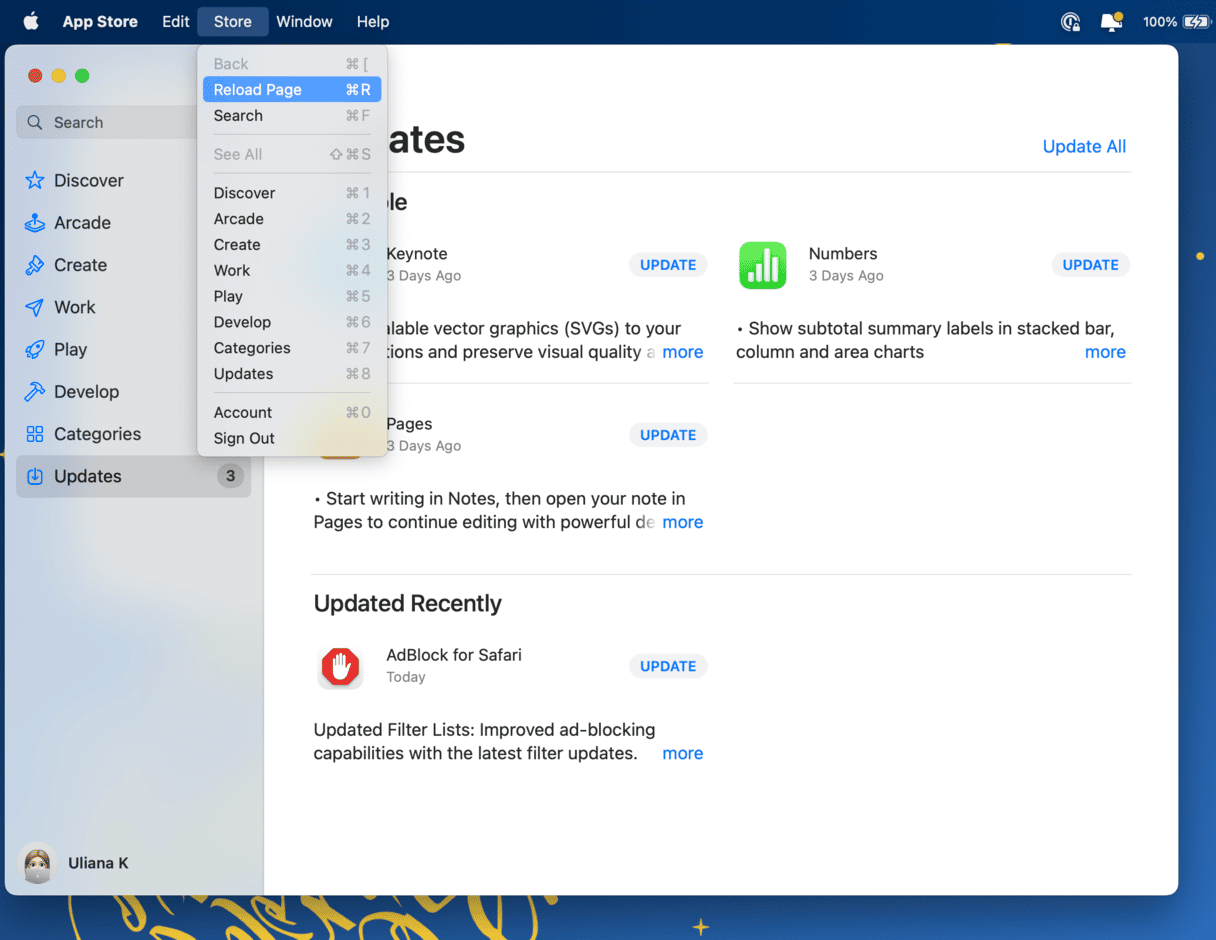Click the Arcade joystick icon in sidebar
Viewport: 1216px width, 940px height.
[x=35, y=222]
